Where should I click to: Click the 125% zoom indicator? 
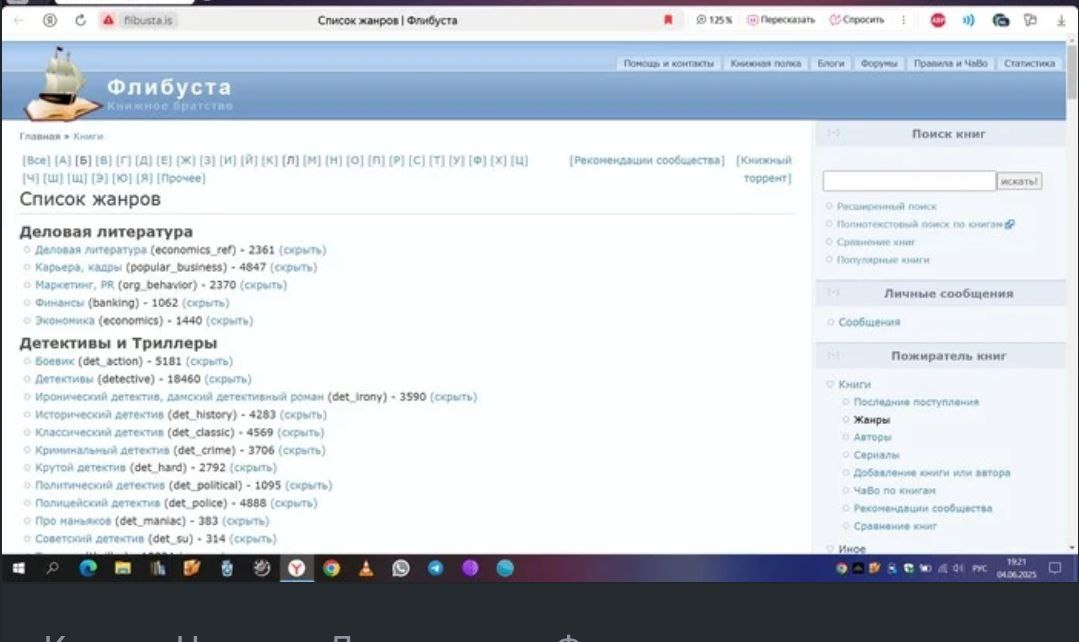point(714,20)
